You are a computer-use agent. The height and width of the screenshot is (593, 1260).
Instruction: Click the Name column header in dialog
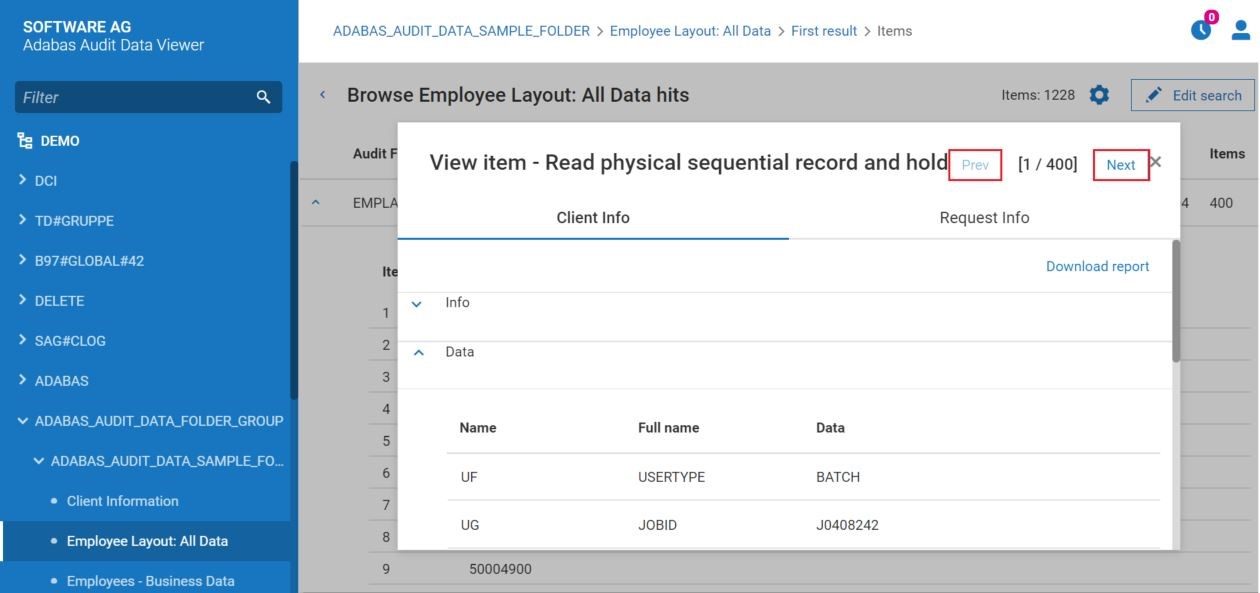(x=477, y=428)
